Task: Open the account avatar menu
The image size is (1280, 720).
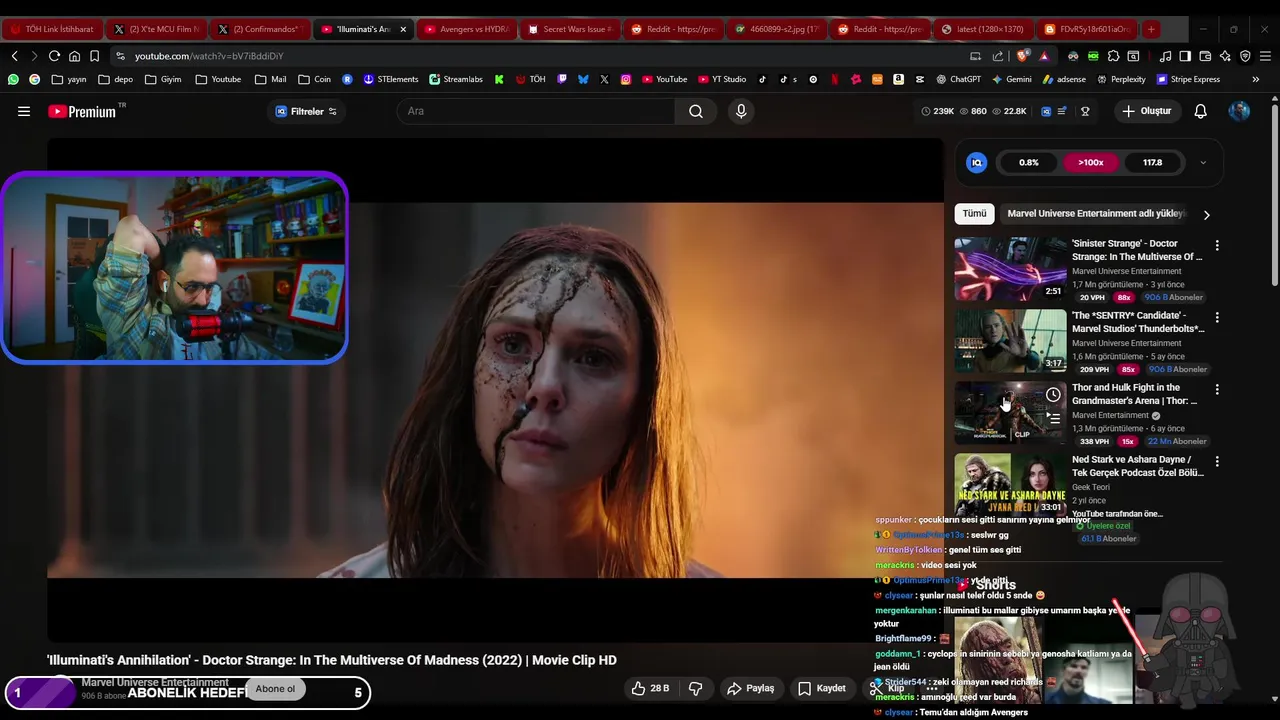Action: [x=1239, y=111]
